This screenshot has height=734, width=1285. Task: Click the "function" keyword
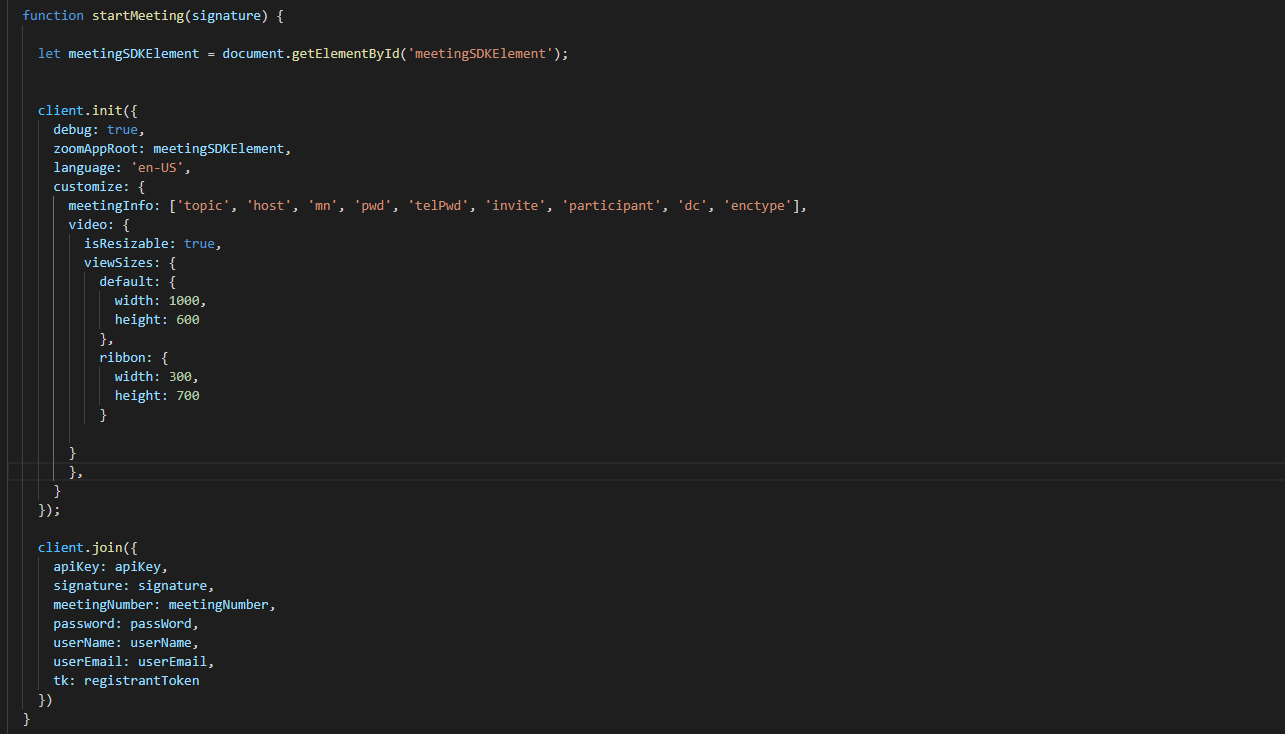tap(53, 16)
